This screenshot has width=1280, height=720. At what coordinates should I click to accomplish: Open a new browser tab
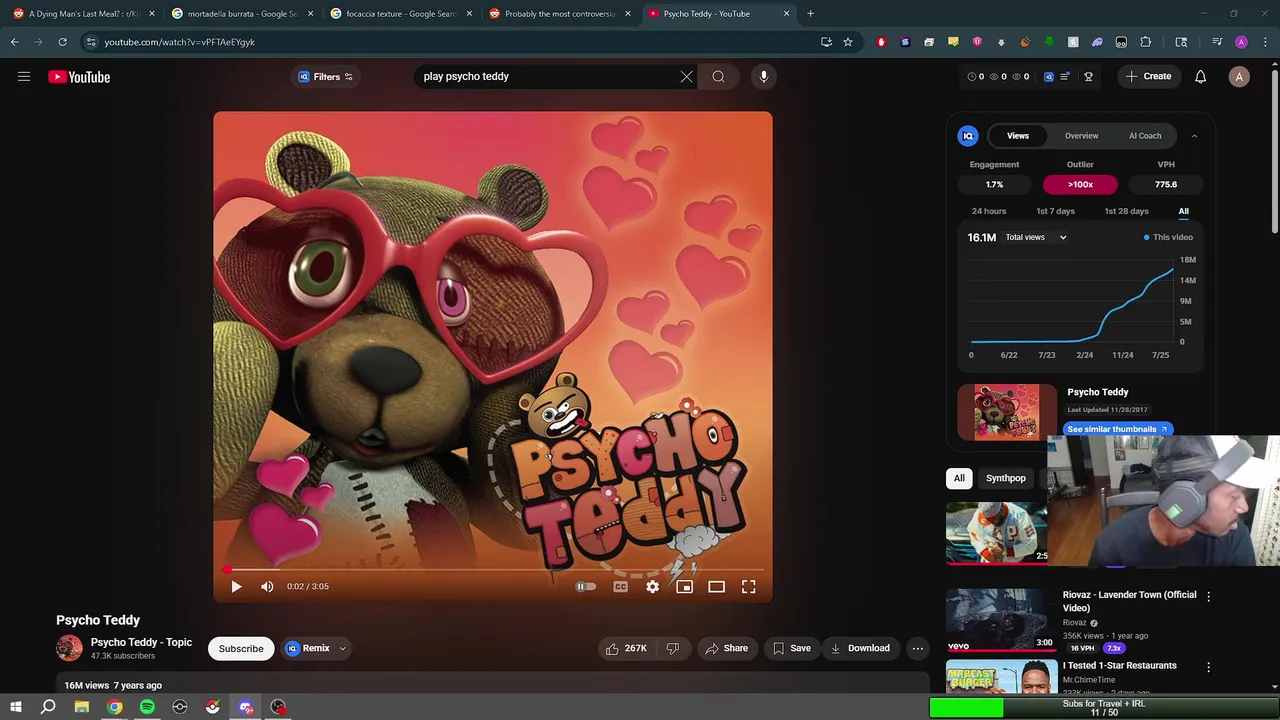click(x=810, y=14)
